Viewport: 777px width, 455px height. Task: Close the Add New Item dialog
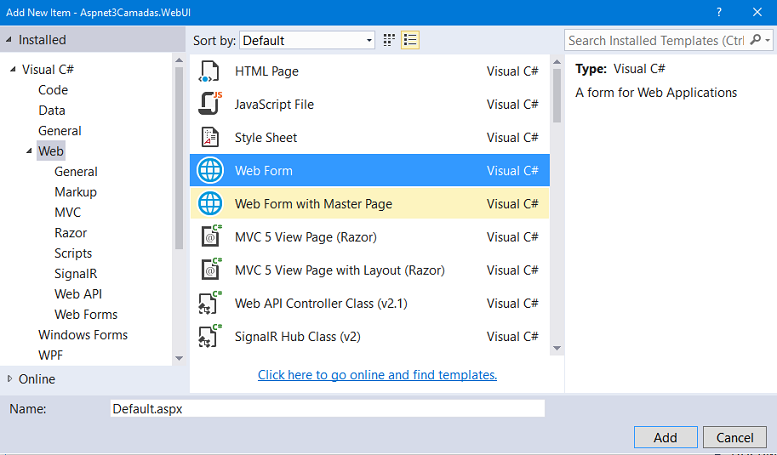coord(757,12)
